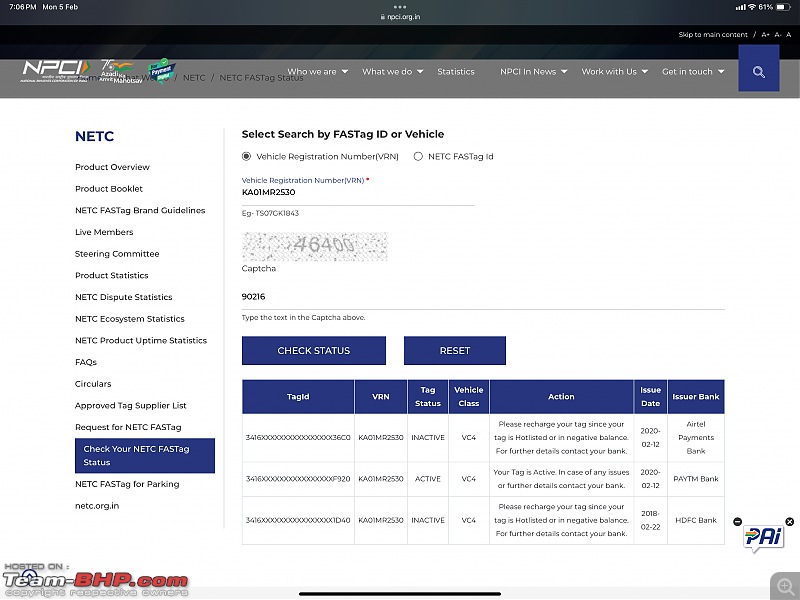Image resolution: width=800 pixels, height=600 pixels.
Task: Expand the Get in touch menu
Action: 693,71
